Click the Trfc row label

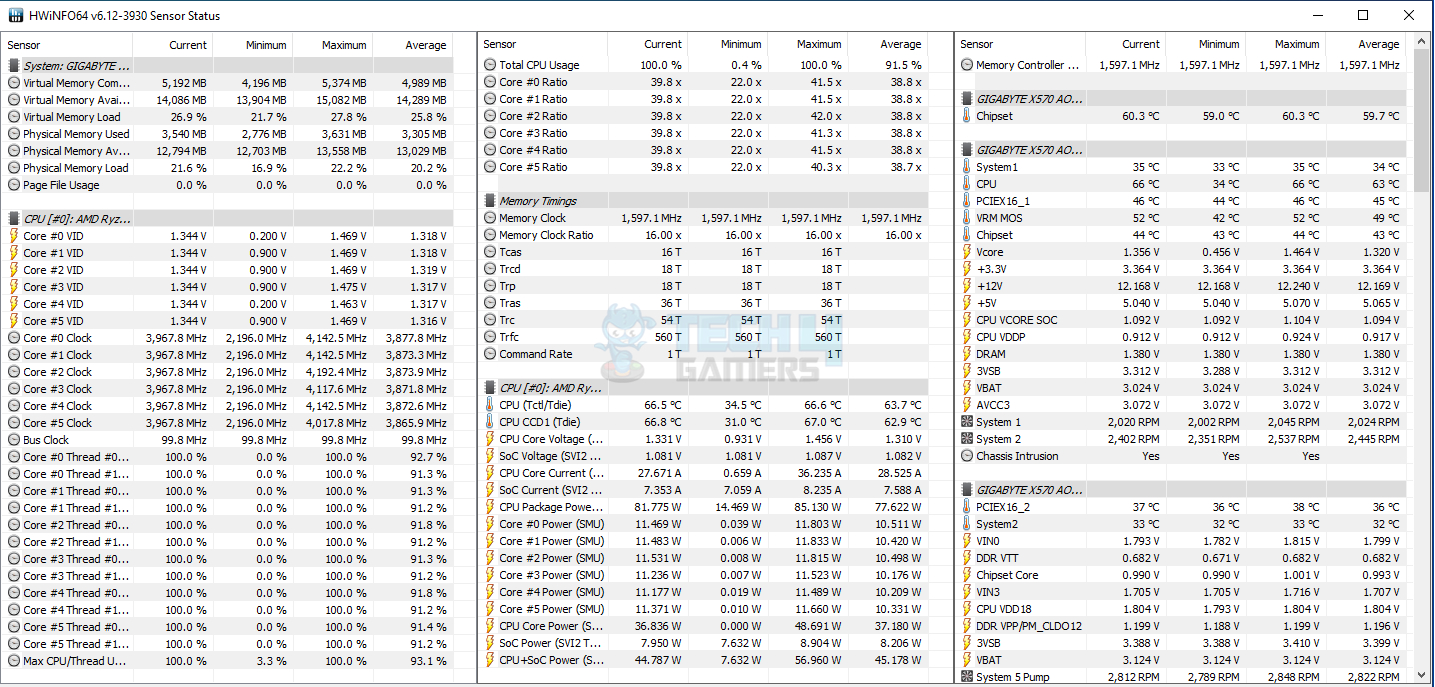click(x=509, y=337)
